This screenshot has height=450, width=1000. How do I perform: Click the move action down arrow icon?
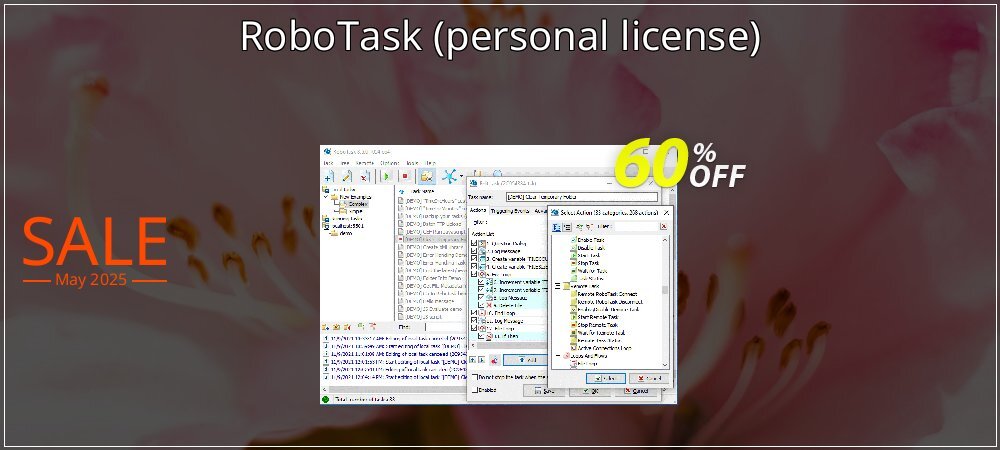[x=482, y=360]
